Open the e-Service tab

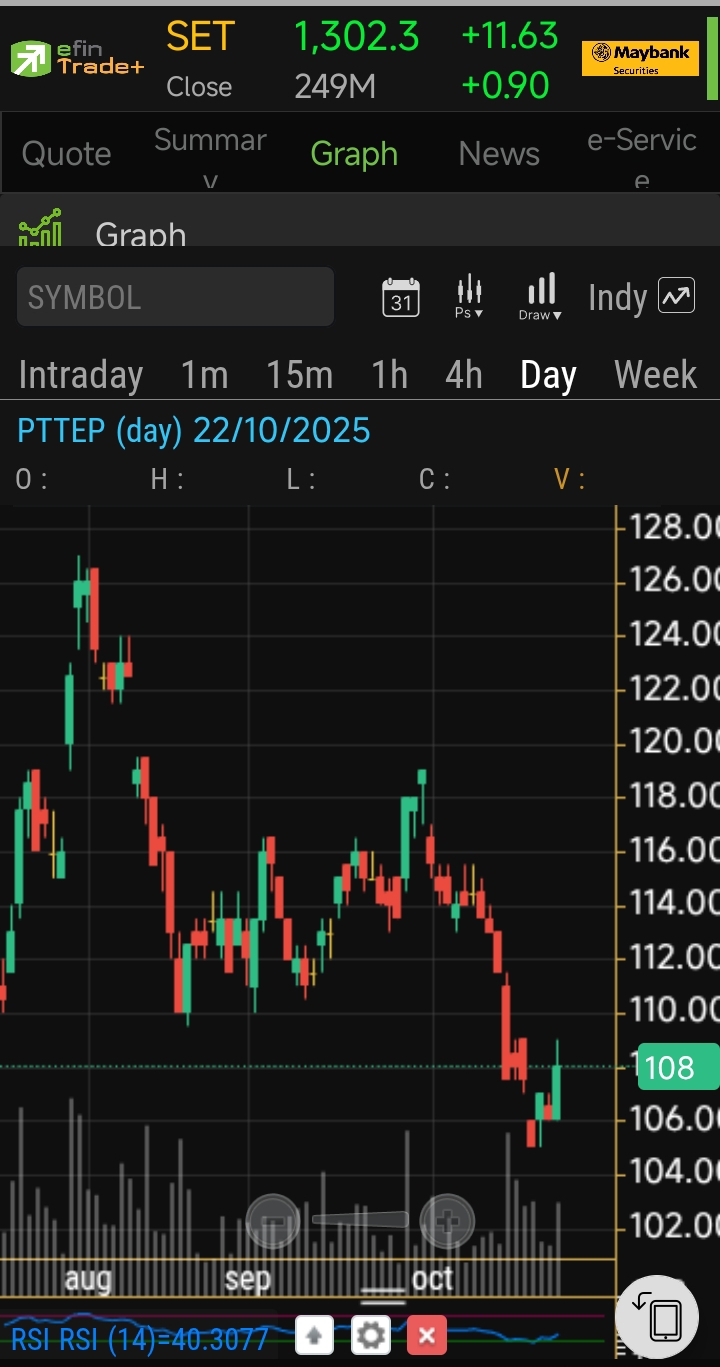coord(642,158)
